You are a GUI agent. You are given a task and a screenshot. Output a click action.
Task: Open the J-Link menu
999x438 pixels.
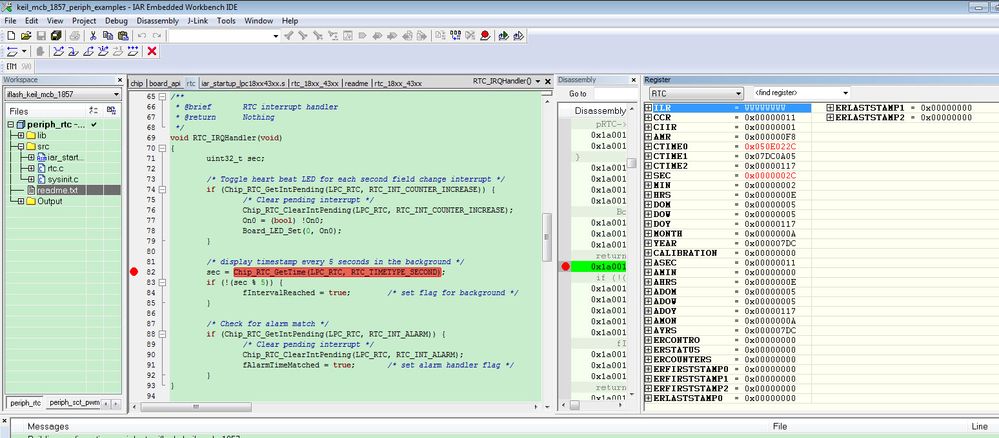[198, 20]
